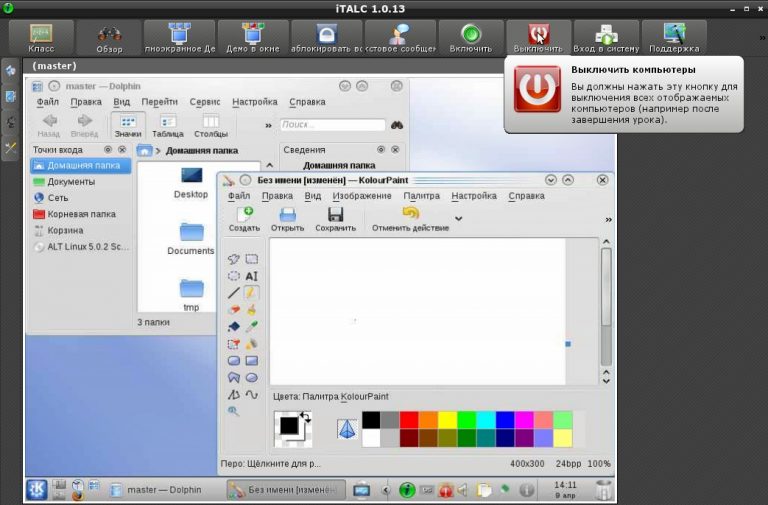The image size is (768, 505).
Task: Select the Eraser tool
Action: [x=234, y=310]
